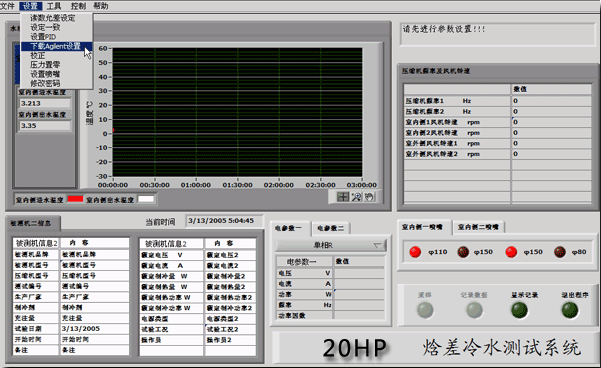Toggle the first red φ110 nozzle LED
601x368 pixels.
click(415, 252)
